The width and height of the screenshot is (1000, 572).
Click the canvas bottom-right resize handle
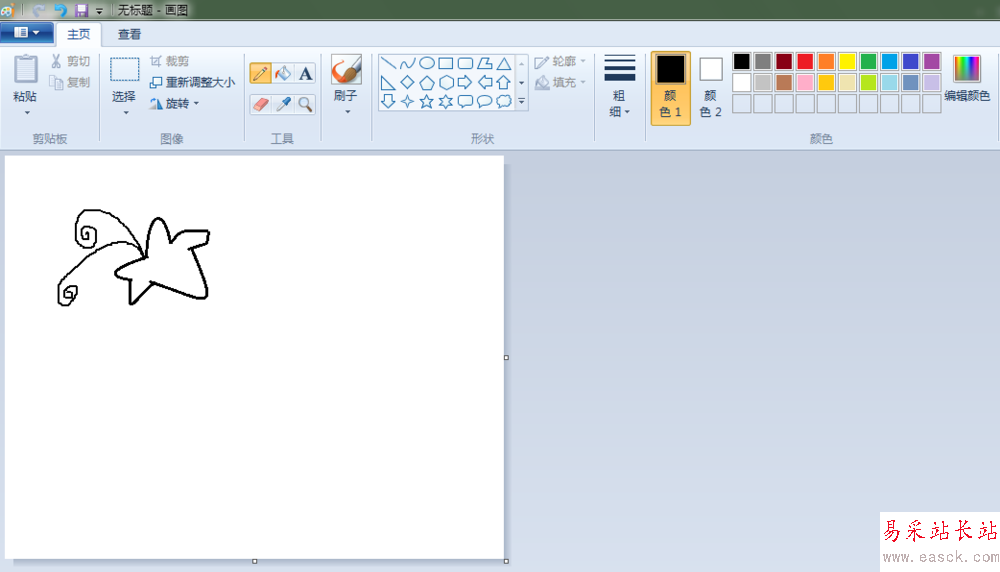click(506, 561)
